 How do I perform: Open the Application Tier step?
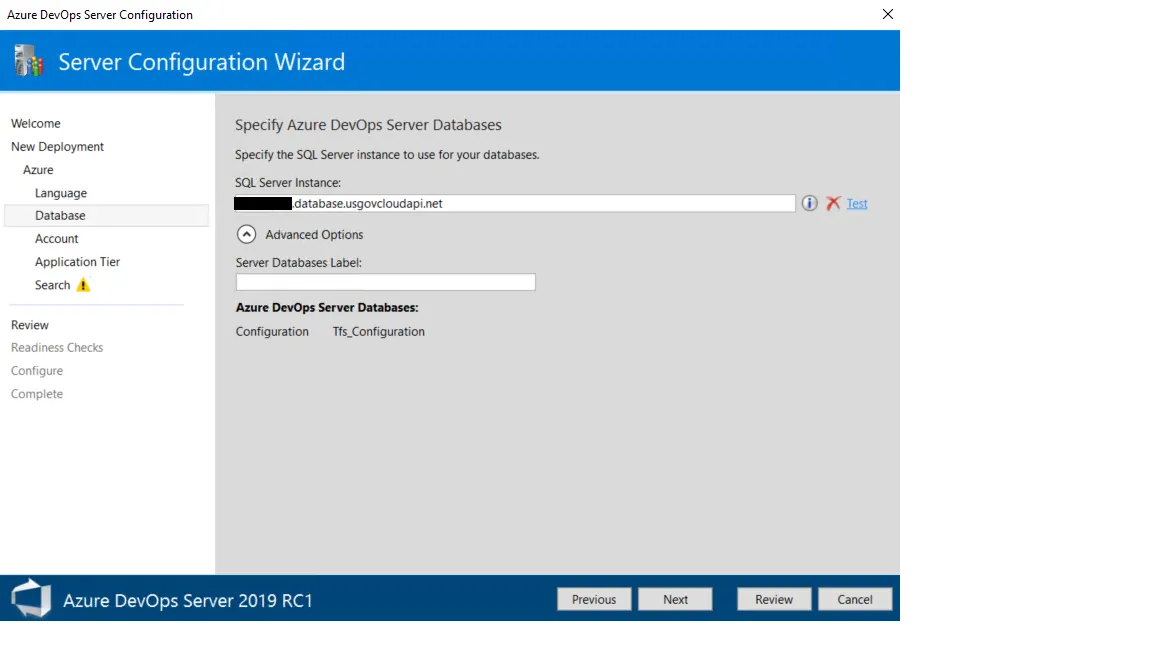click(x=77, y=262)
